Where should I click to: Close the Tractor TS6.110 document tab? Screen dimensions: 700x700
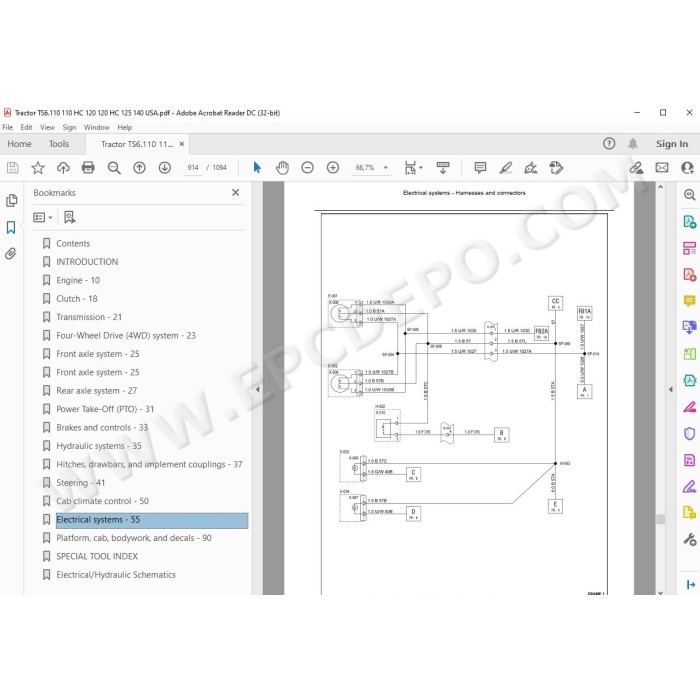tap(182, 144)
